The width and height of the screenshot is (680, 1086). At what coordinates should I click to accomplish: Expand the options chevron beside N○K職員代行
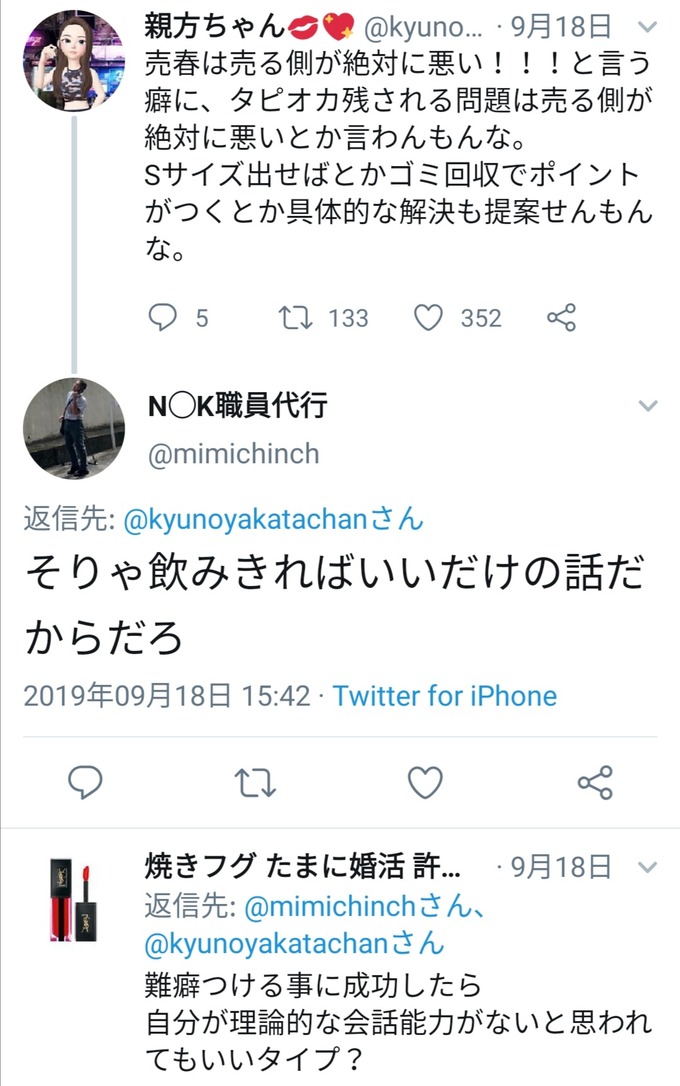coord(648,406)
